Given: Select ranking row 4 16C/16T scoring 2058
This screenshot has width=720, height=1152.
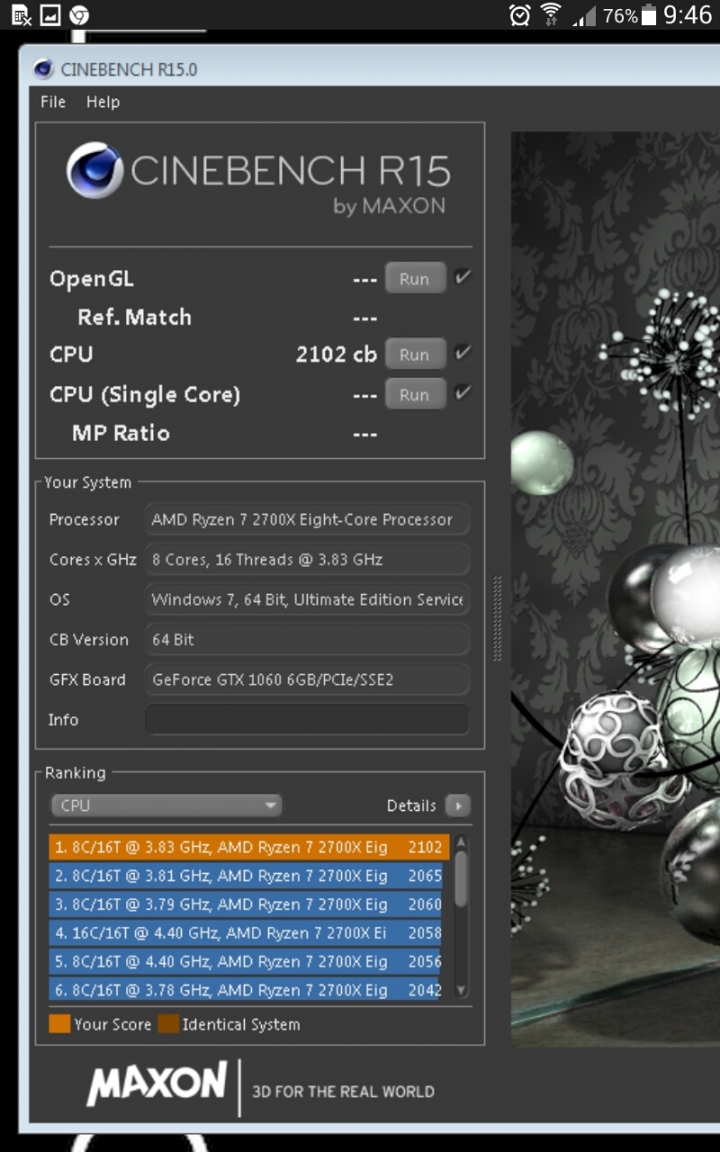Looking at the screenshot, I should 246,933.
